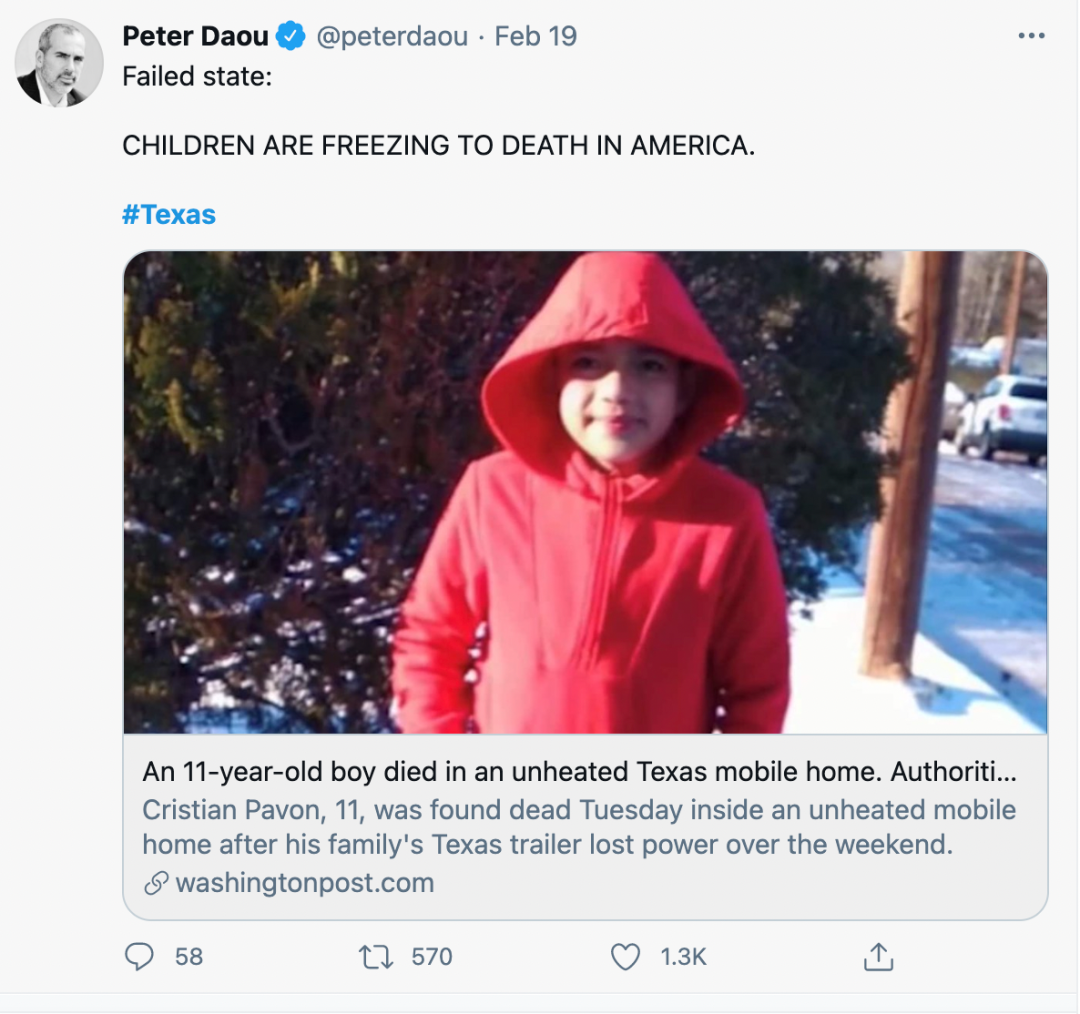
Task: Click the 1.3K likes count
Action: [683, 957]
